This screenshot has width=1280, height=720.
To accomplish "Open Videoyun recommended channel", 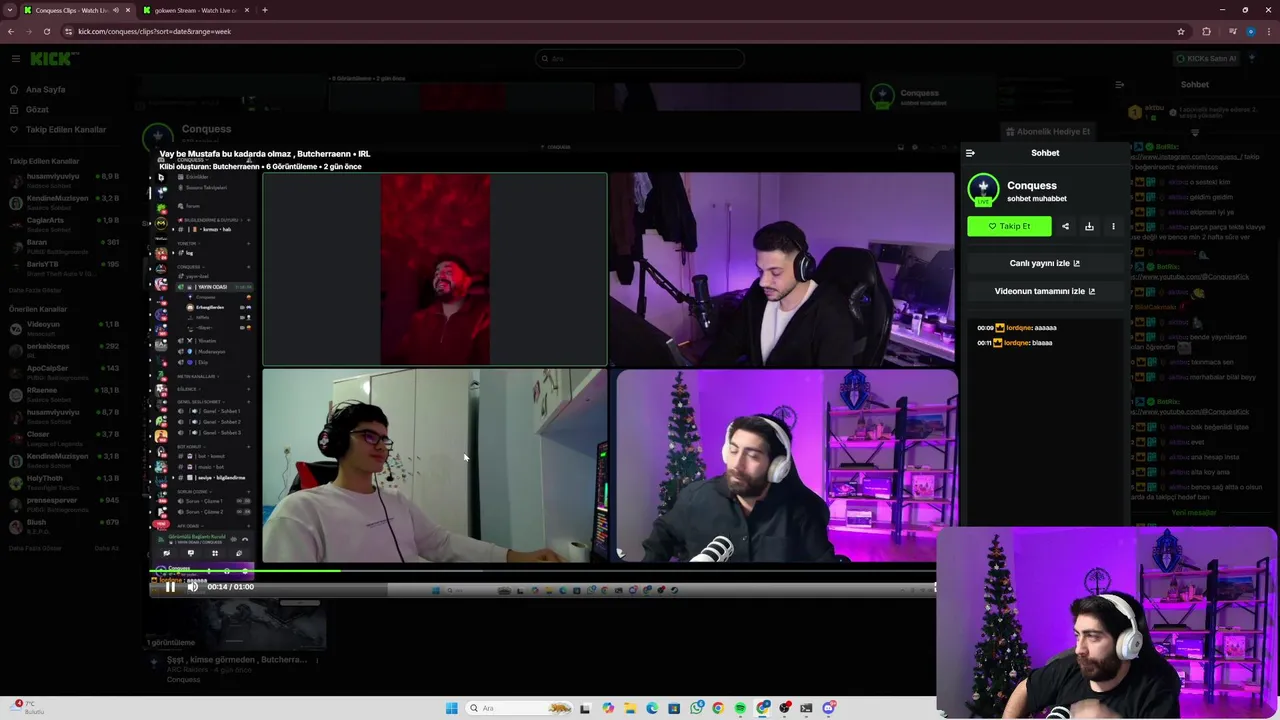I will tap(64, 328).
